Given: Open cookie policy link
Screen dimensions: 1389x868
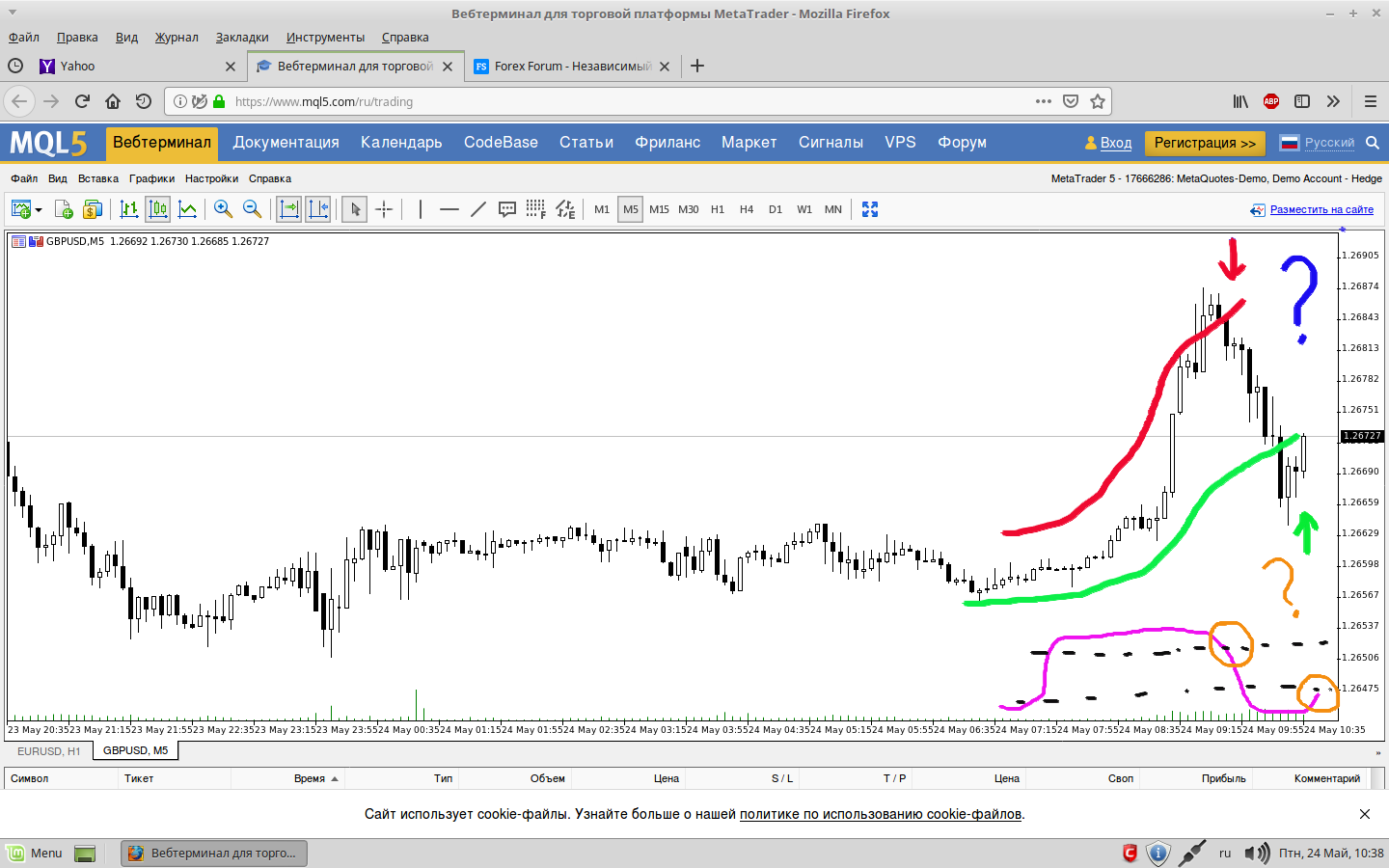Looking at the screenshot, I should click(881, 814).
